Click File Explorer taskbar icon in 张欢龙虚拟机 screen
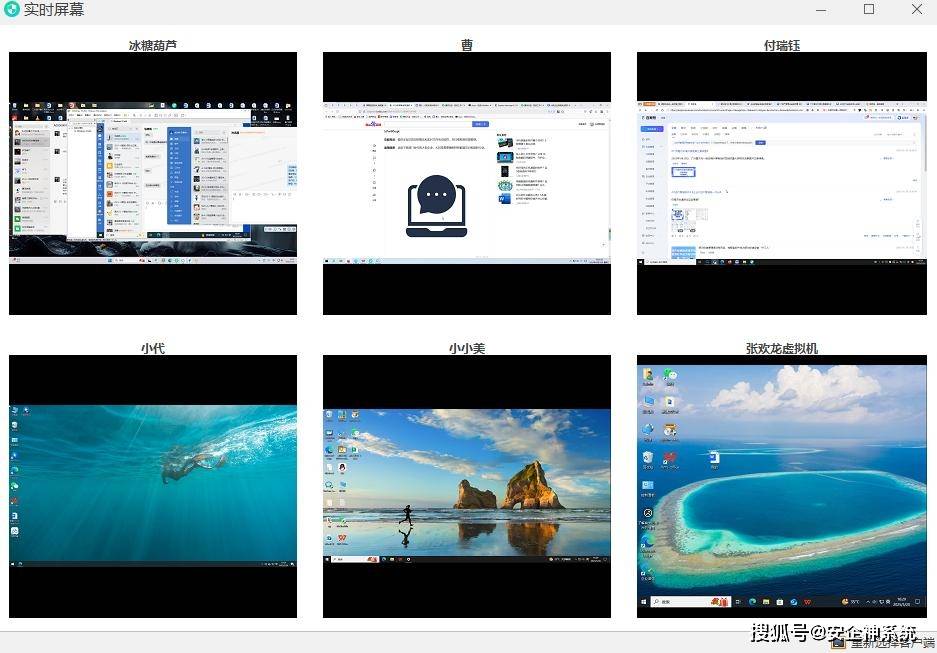The height and width of the screenshot is (653, 937). pos(766,602)
